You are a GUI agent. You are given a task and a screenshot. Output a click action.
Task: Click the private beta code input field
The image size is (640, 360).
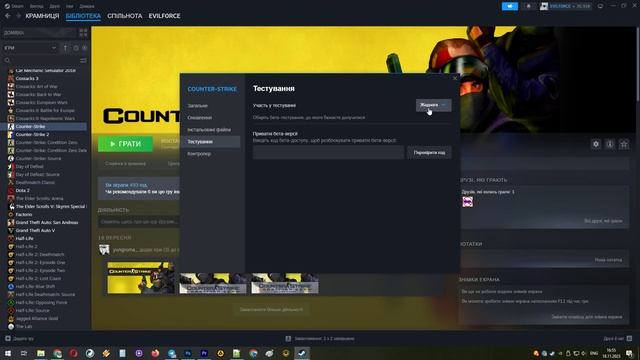(x=328, y=153)
